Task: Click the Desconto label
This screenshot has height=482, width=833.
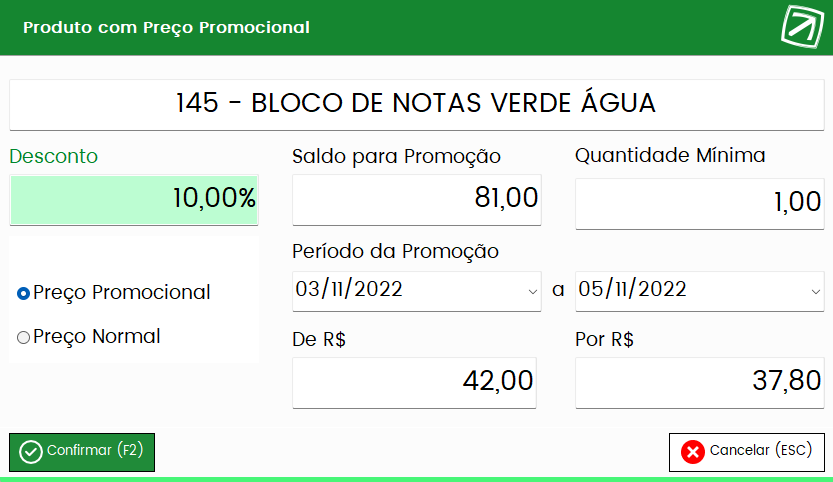Action: pyautogui.click(x=54, y=156)
